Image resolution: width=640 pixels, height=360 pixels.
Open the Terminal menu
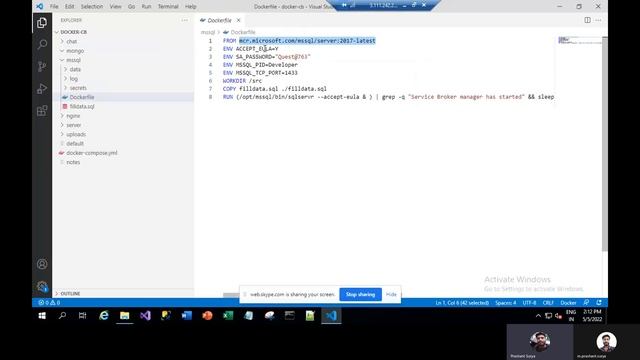click(168, 7)
